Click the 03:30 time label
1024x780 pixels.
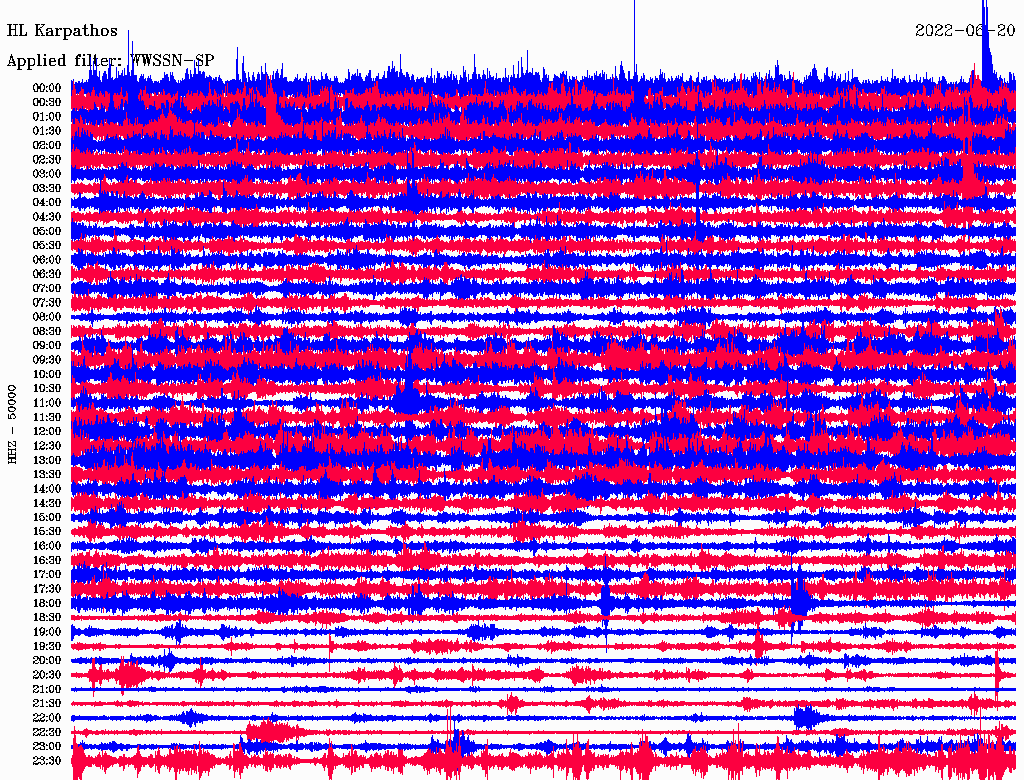coord(47,188)
